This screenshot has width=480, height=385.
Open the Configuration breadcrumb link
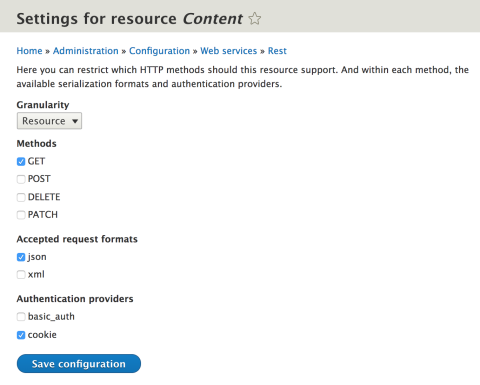159,51
